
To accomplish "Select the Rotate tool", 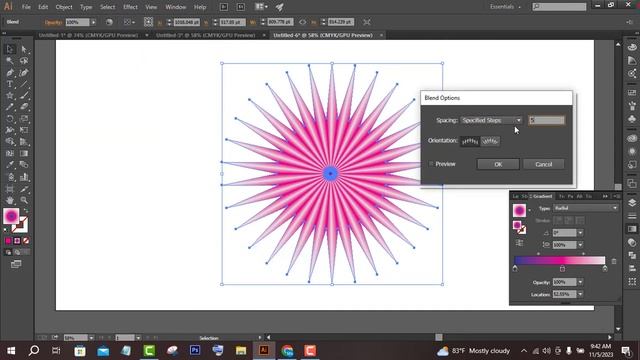I will [x=10, y=119].
